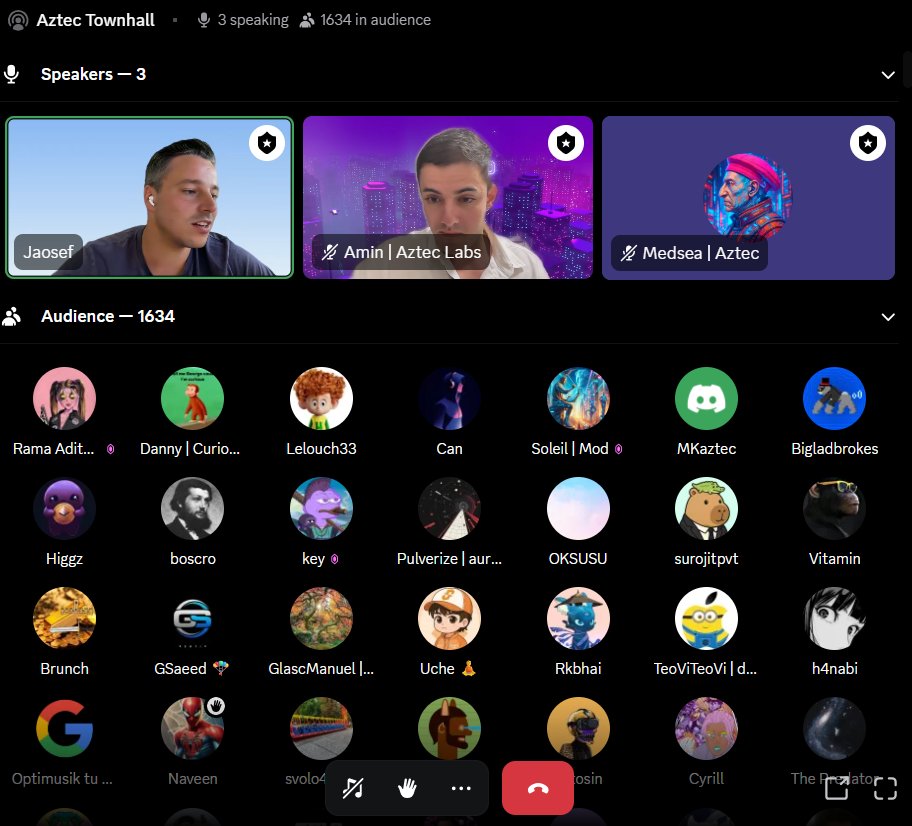
Task: Open Vitamin's monkey avatar
Action: [x=835, y=508]
